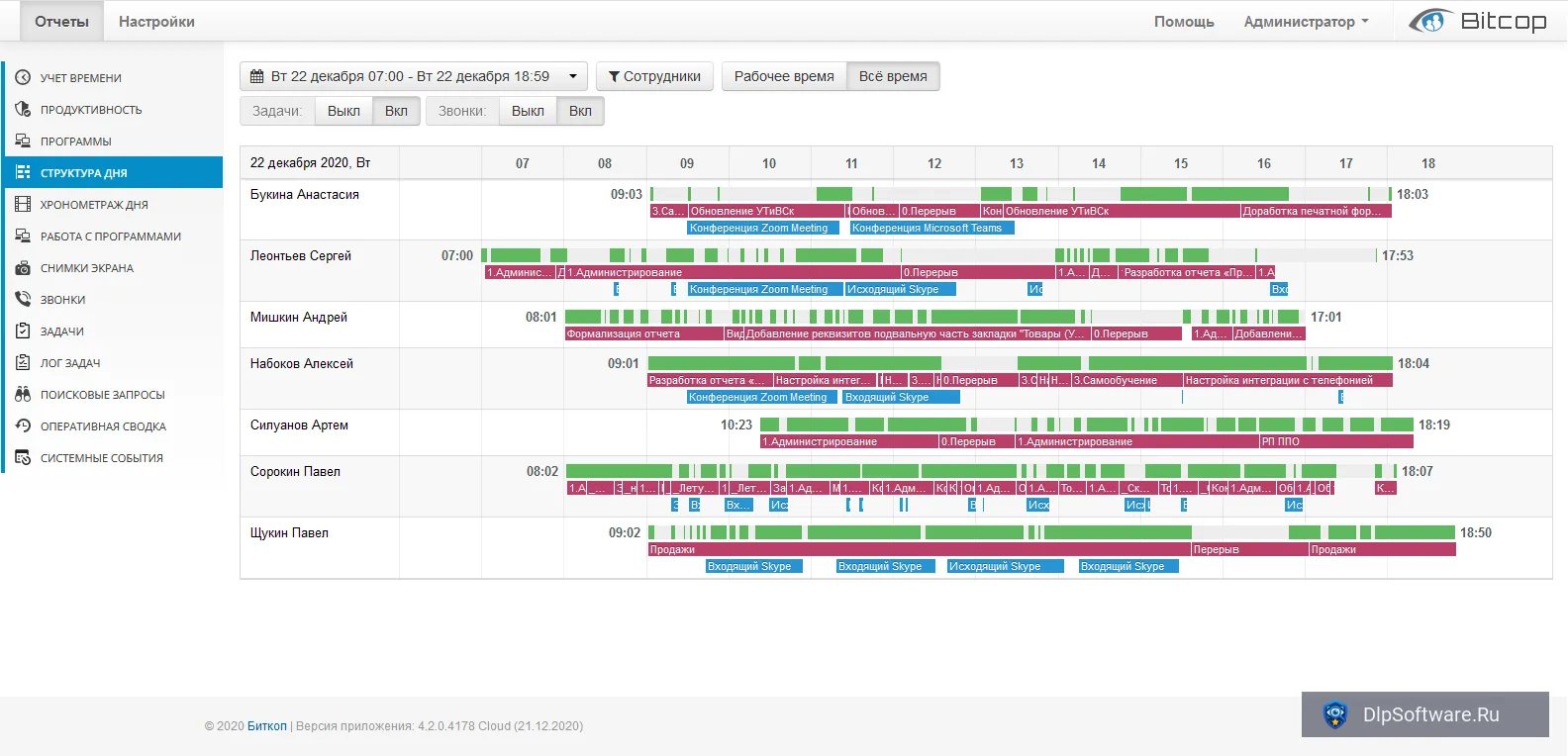Click the Bitcop eye logo
This screenshot has width=1568, height=756.
[1429, 21]
